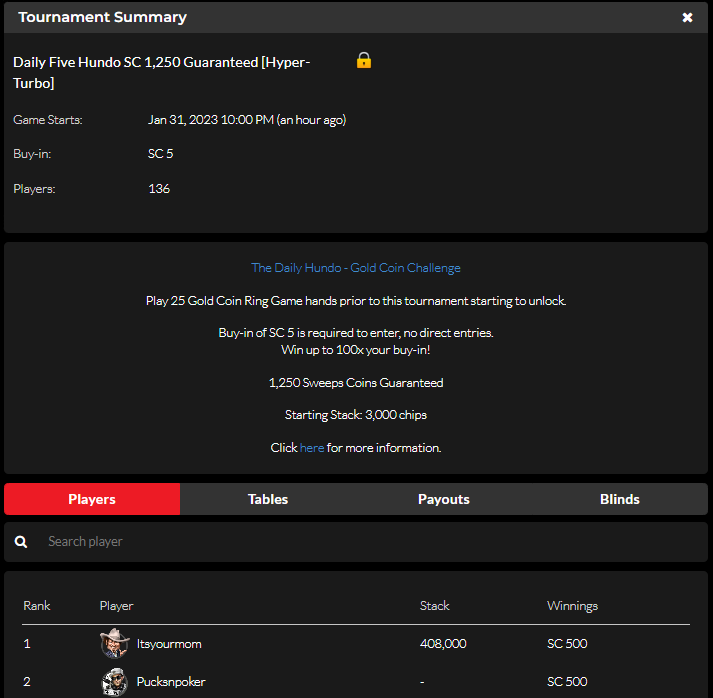Click the yellow lock icon

click(x=364, y=60)
